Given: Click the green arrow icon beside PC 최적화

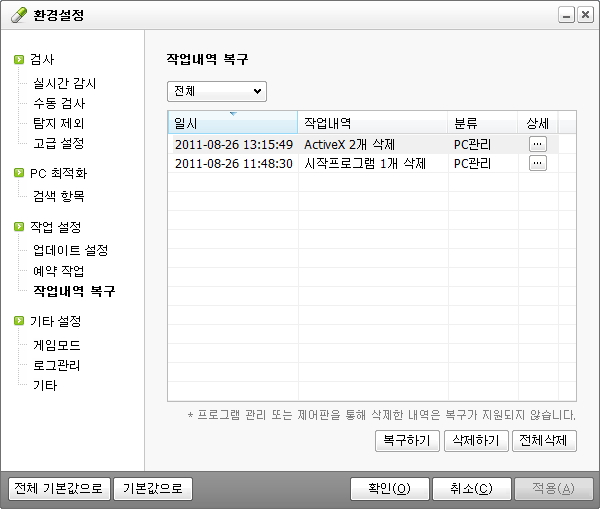Looking at the screenshot, I should click(20, 173).
